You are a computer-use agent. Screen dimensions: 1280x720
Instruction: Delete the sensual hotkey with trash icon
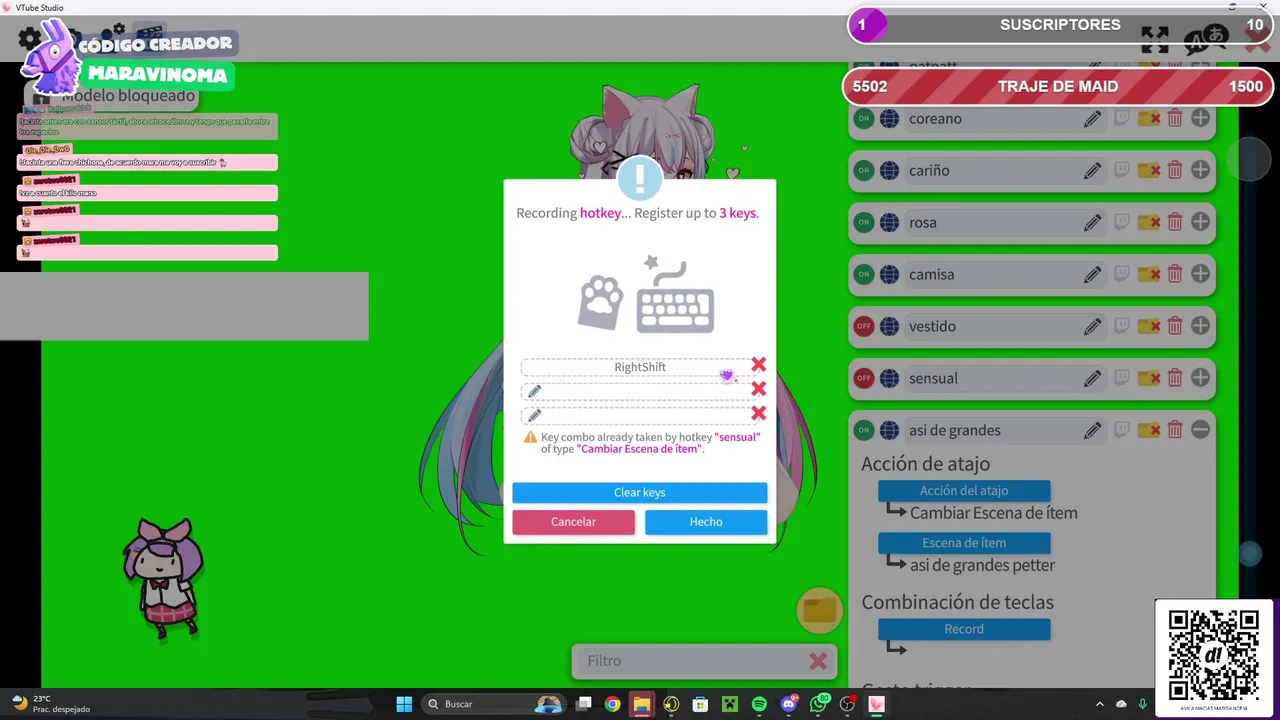(1175, 378)
